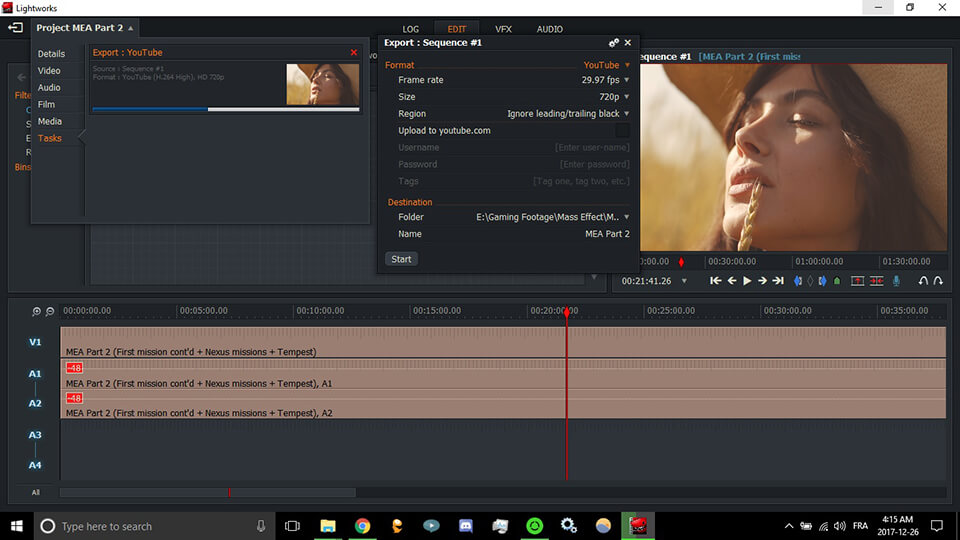
Task: Launch Google Chrome from taskbar
Action: (x=362, y=526)
